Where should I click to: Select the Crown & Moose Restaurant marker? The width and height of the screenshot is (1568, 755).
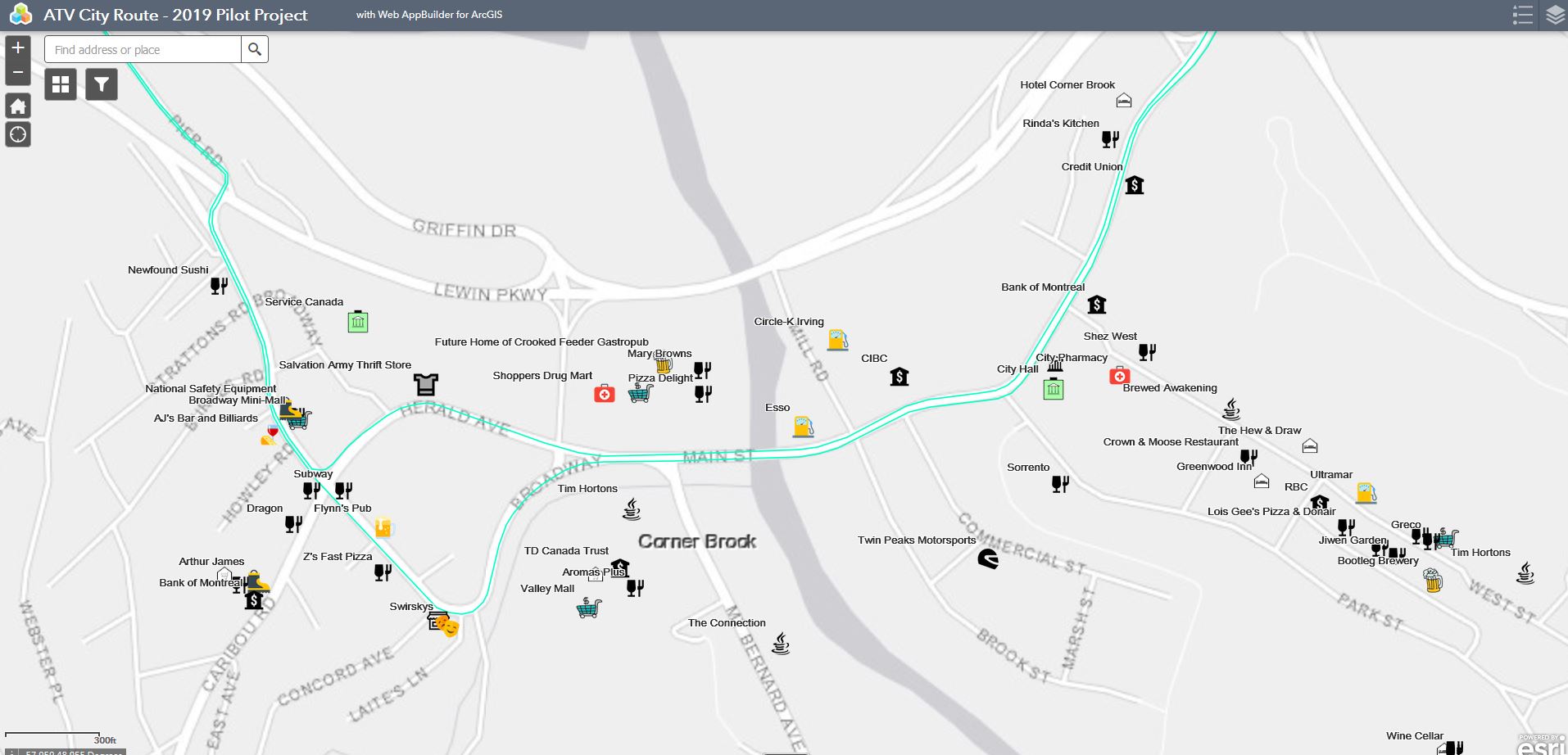pyautogui.click(x=1249, y=457)
